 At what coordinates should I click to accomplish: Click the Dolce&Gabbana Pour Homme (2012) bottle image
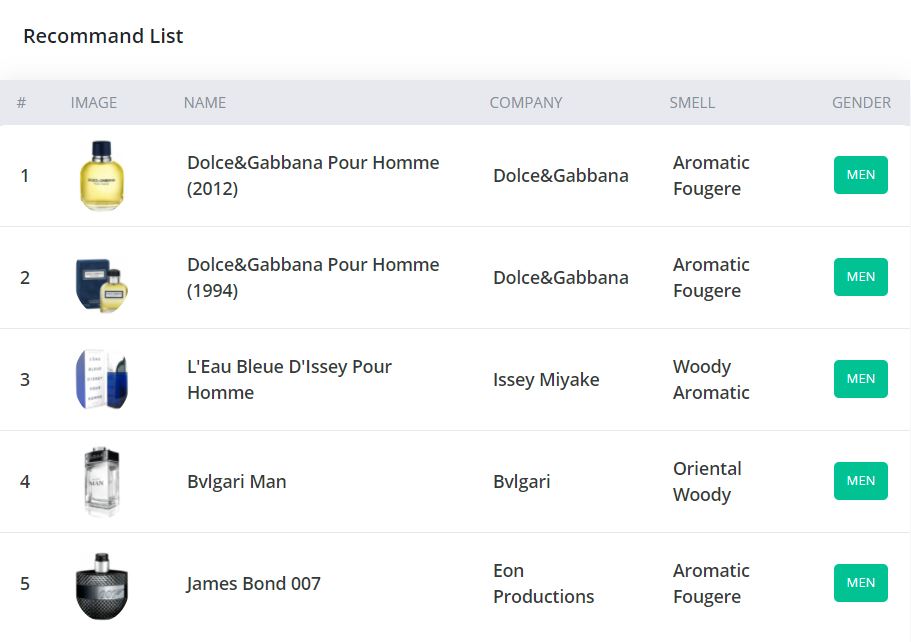tap(101, 176)
